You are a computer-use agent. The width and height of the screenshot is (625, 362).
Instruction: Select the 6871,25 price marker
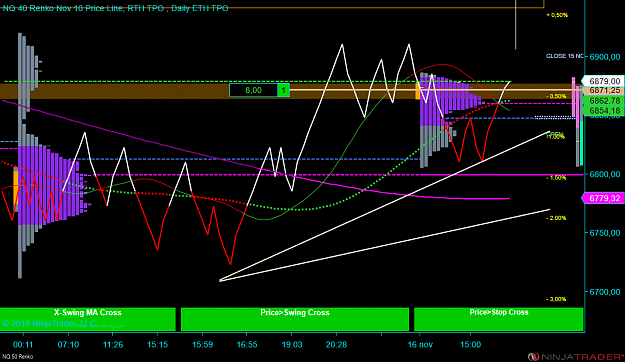(x=603, y=91)
